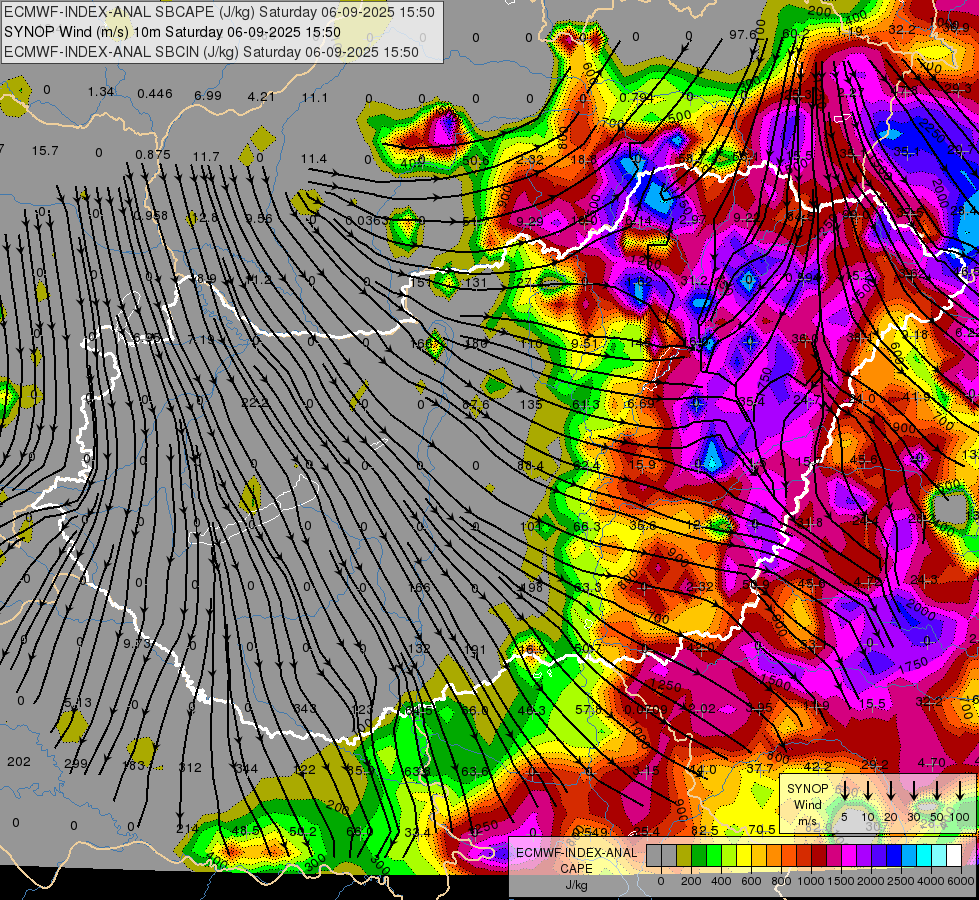The height and width of the screenshot is (900, 979).
Task: Click the '0.875' station value
Action: 153,155
